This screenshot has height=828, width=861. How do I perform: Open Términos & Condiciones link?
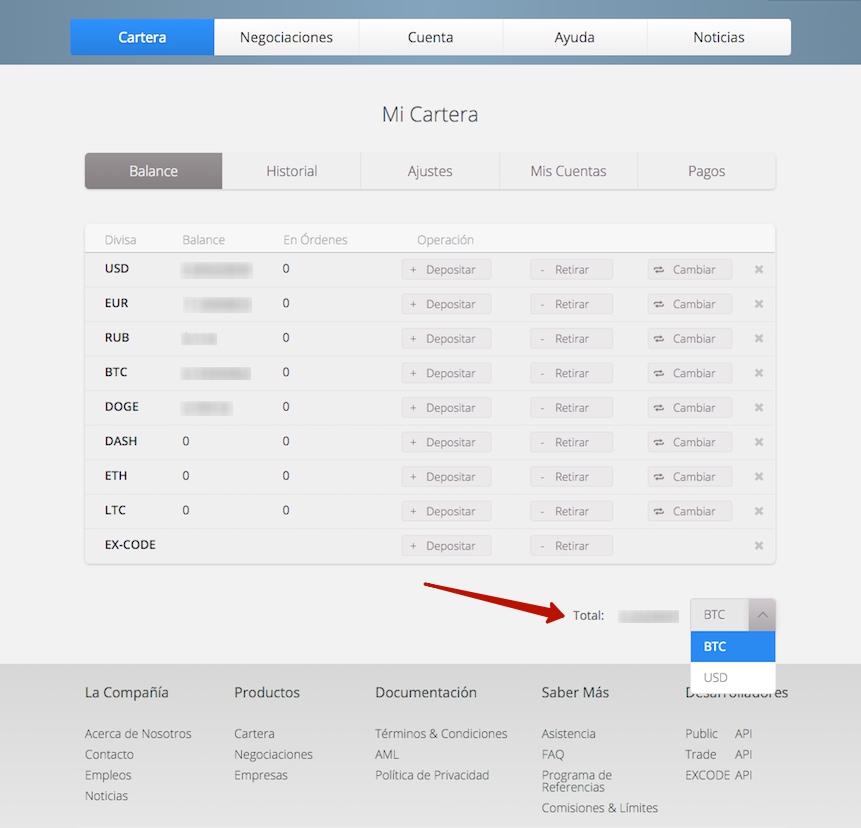coord(441,734)
